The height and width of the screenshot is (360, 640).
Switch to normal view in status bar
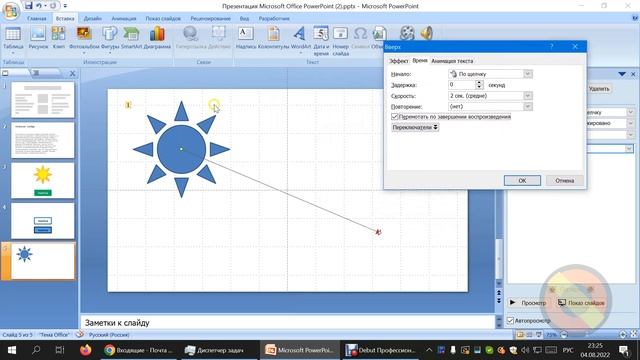coord(520,335)
